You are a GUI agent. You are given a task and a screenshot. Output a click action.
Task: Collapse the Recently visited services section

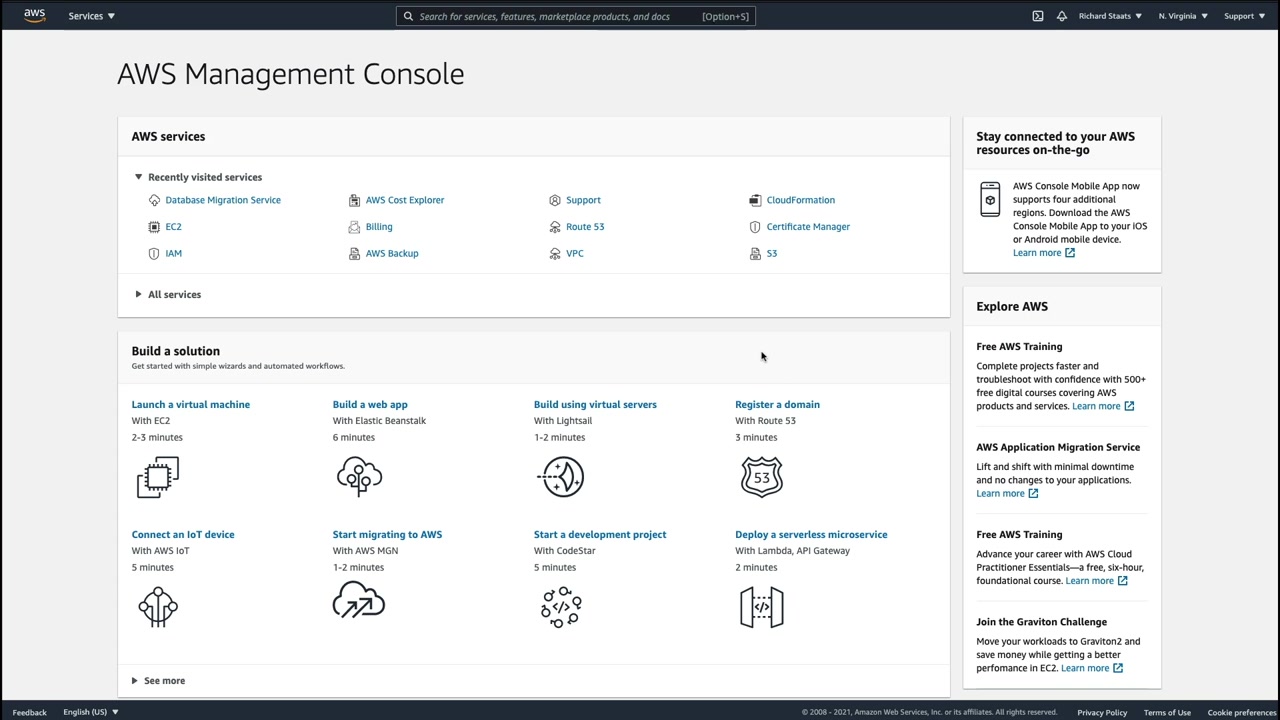139,177
